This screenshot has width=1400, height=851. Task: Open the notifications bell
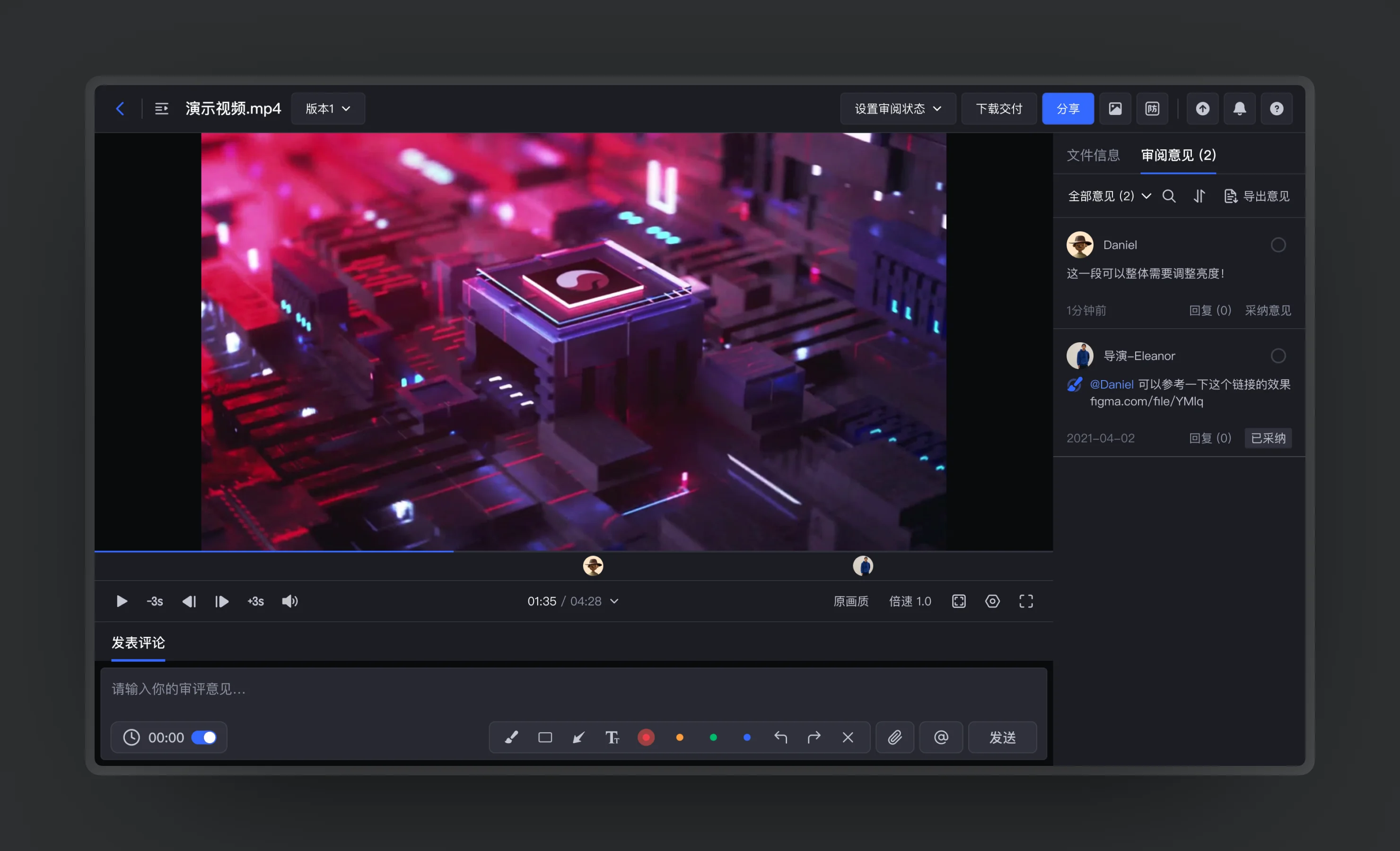(x=1239, y=109)
